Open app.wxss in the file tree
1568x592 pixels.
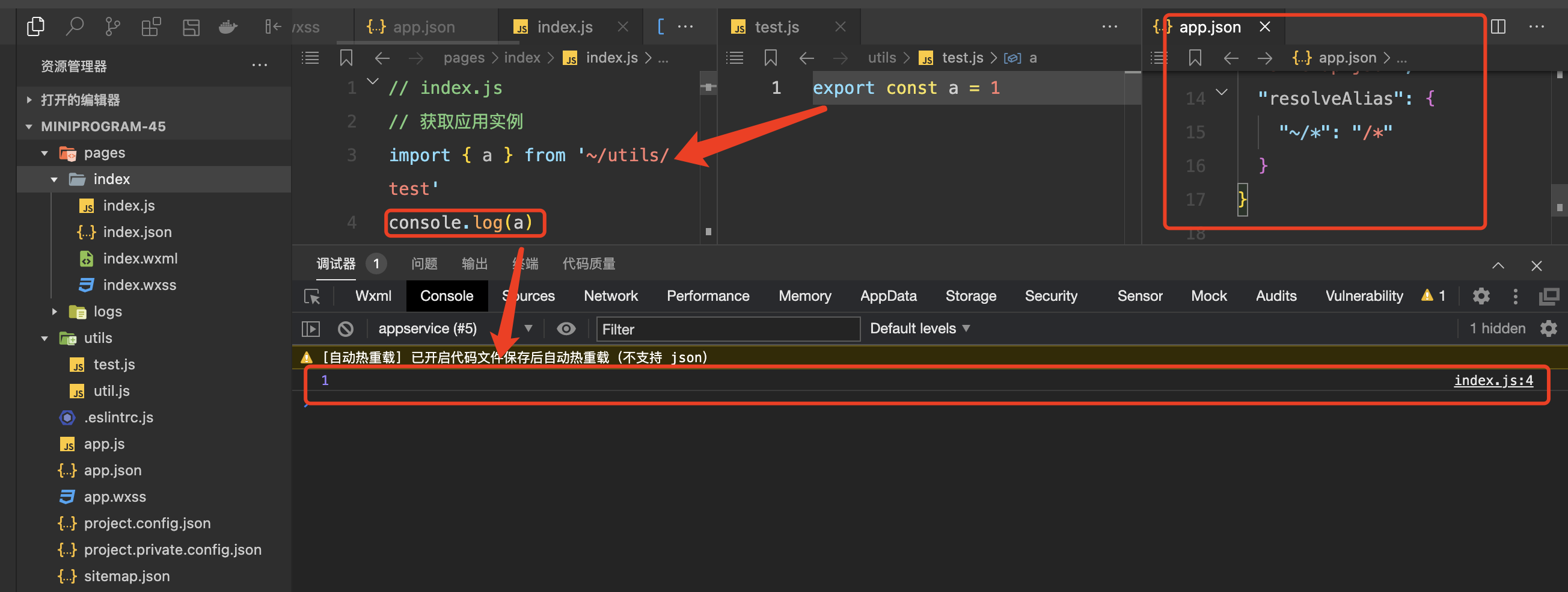tap(114, 497)
